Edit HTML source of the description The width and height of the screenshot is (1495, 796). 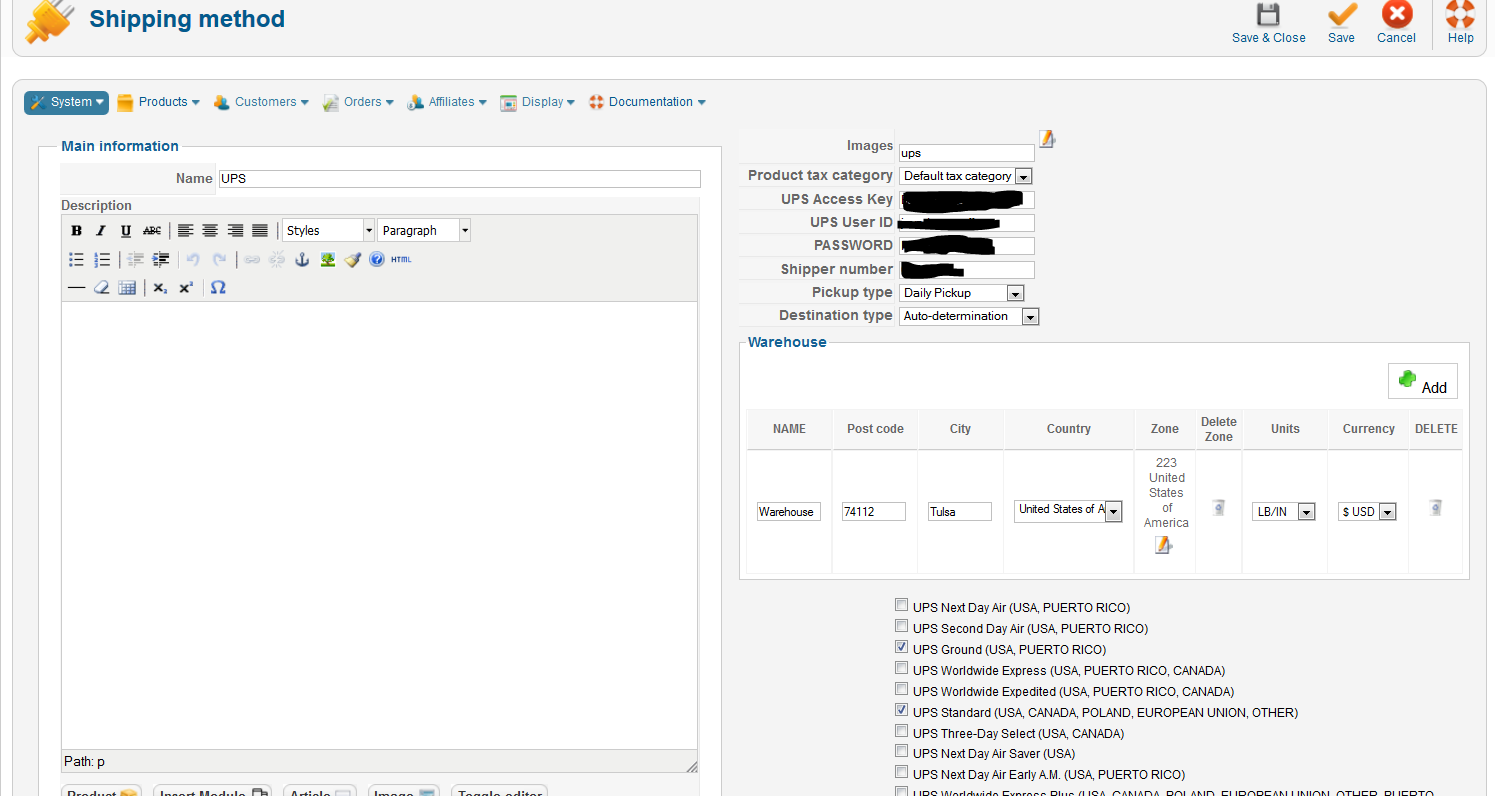tap(401, 260)
